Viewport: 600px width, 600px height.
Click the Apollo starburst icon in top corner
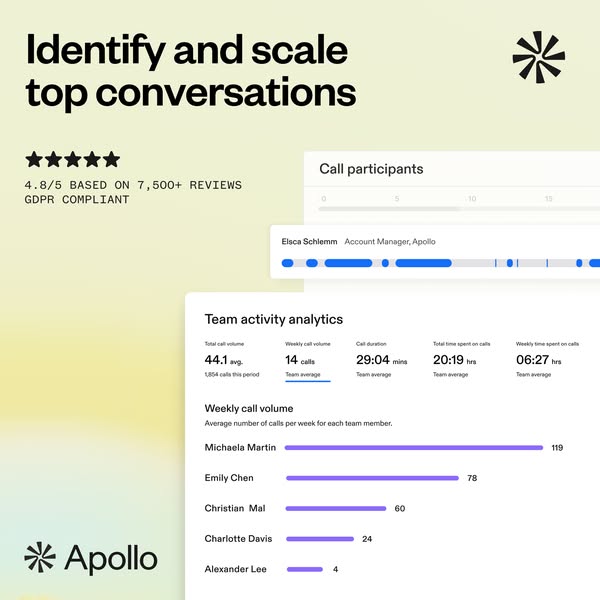[x=538, y=57]
